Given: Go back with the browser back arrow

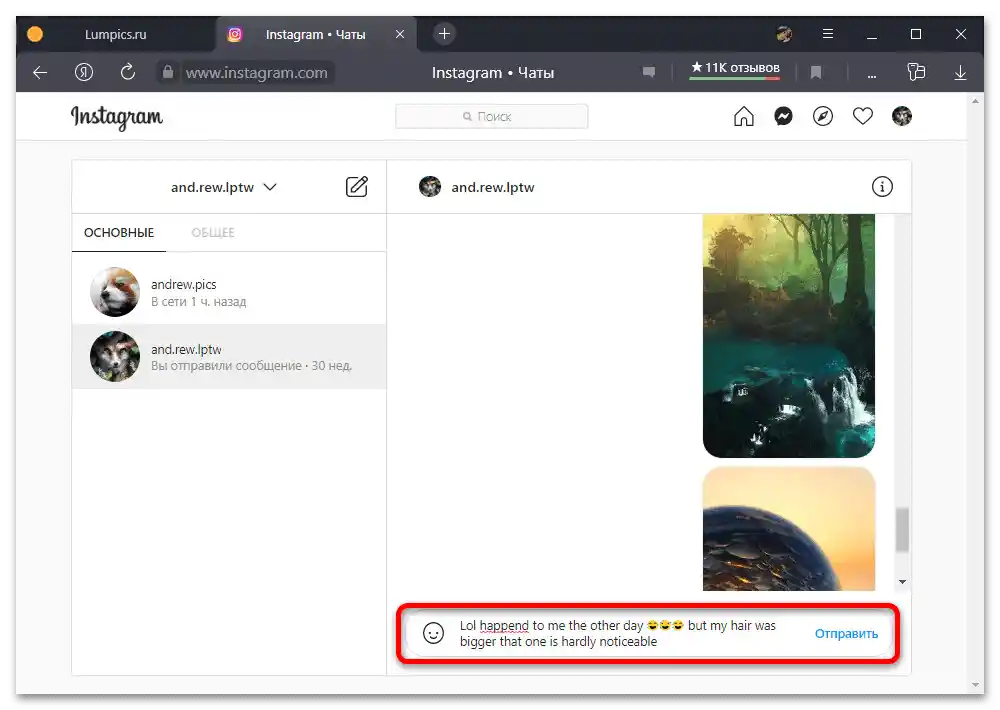Looking at the screenshot, I should coord(40,73).
